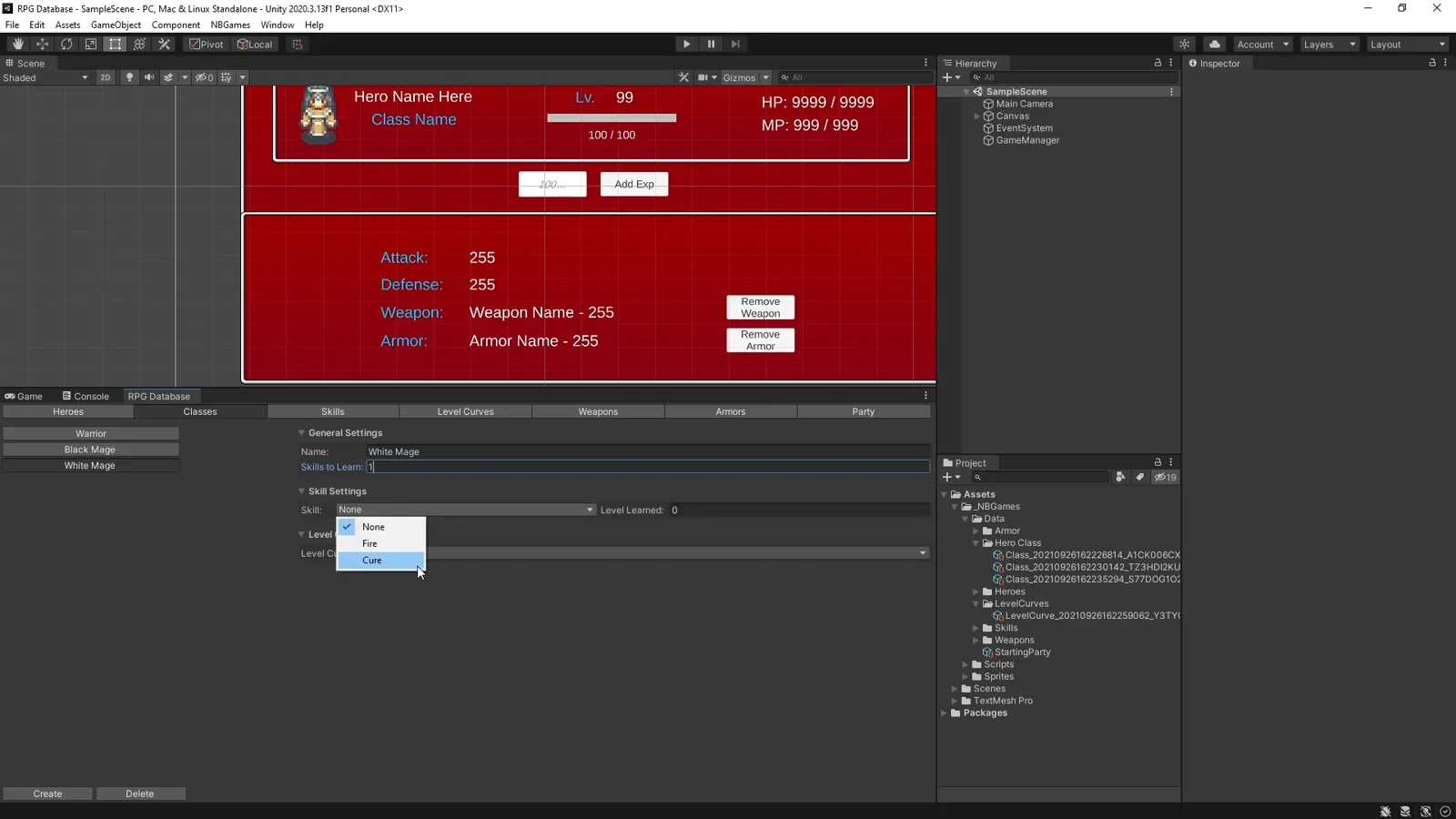Select the Black Mage class
The width and height of the screenshot is (1456, 819).
click(90, 450)
